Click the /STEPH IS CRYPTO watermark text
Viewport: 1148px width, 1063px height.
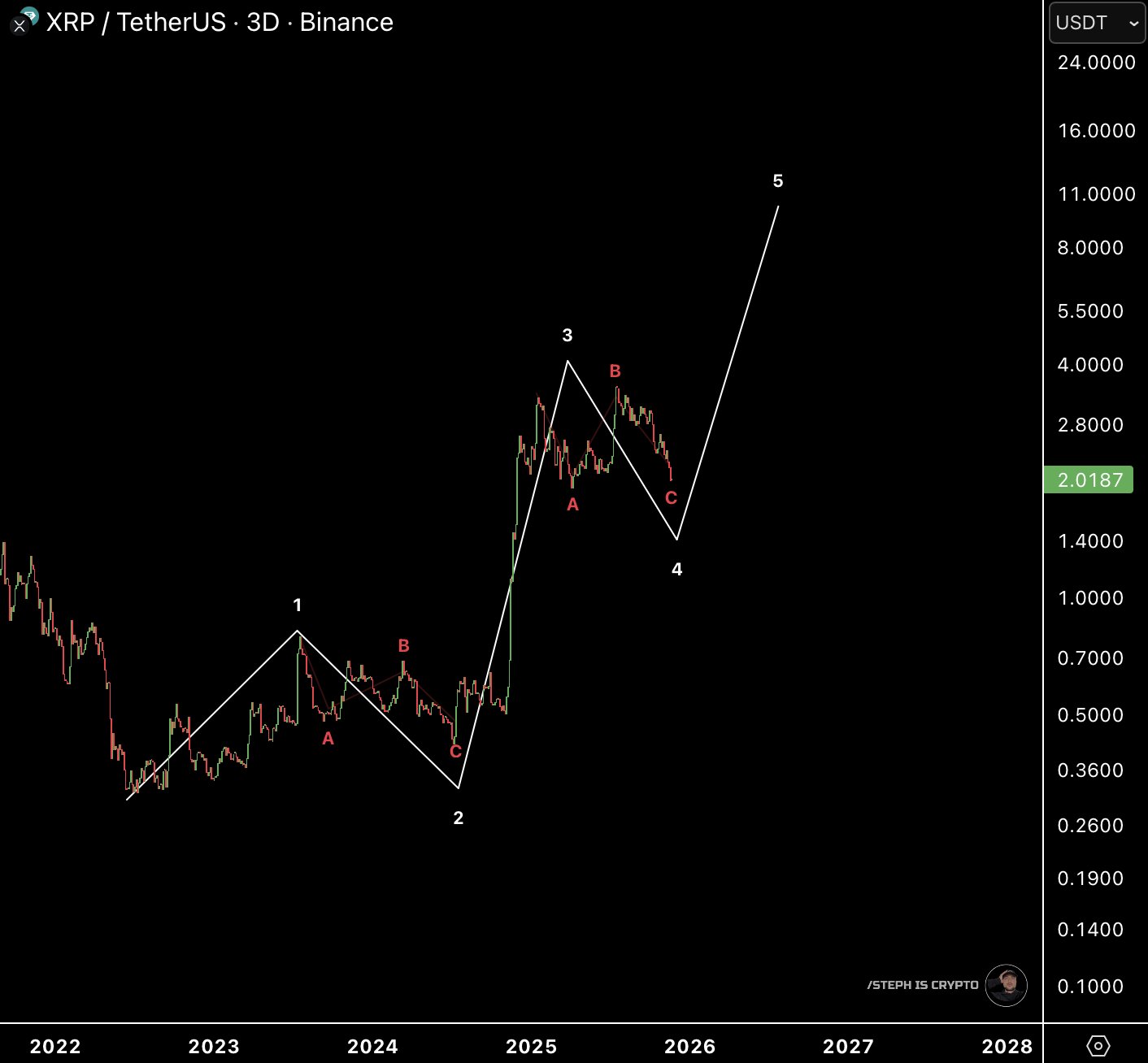pyautogui.click(x=923, y=985)
